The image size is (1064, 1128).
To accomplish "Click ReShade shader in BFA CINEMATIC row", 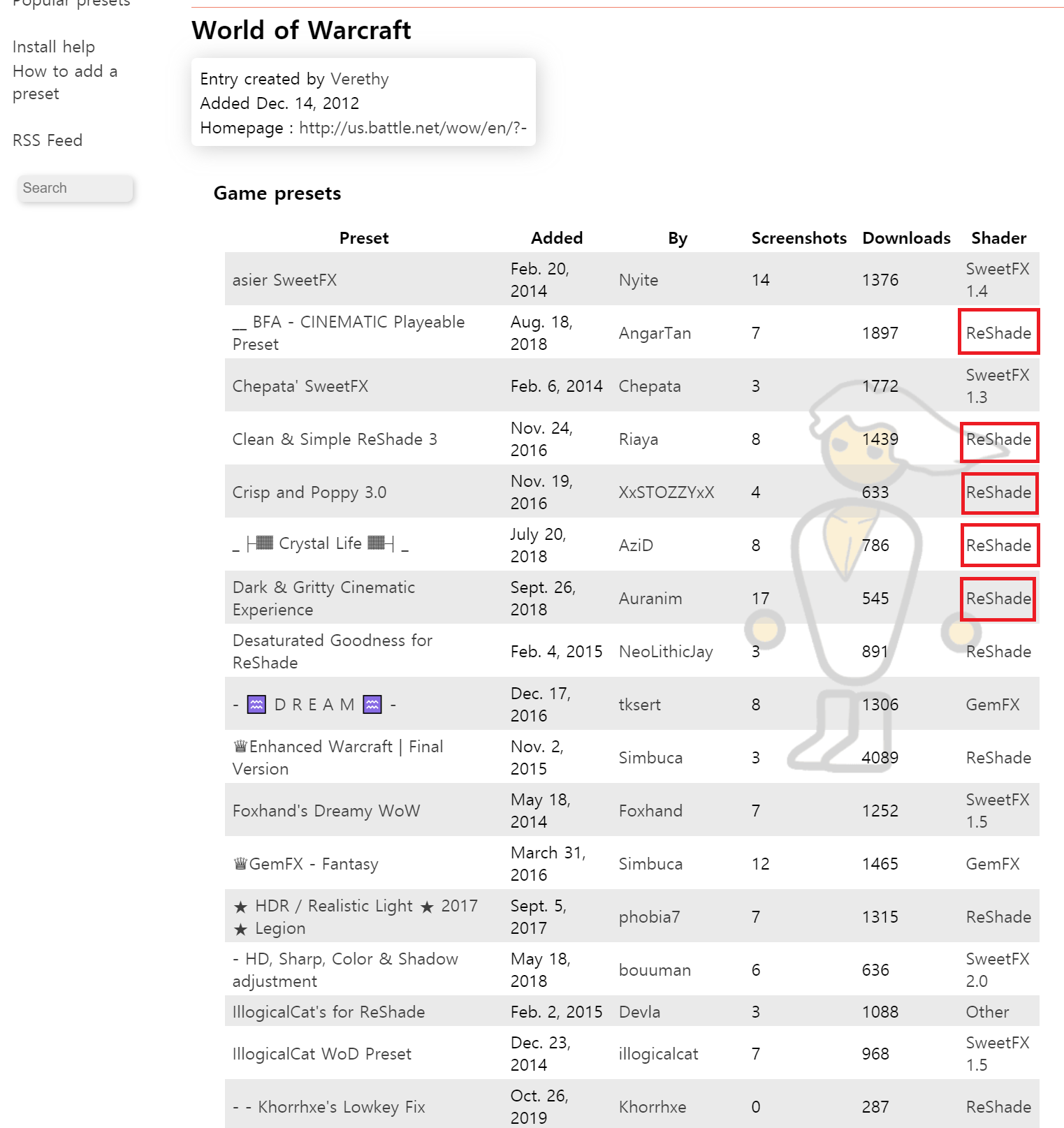I will [x=999, y=333].
